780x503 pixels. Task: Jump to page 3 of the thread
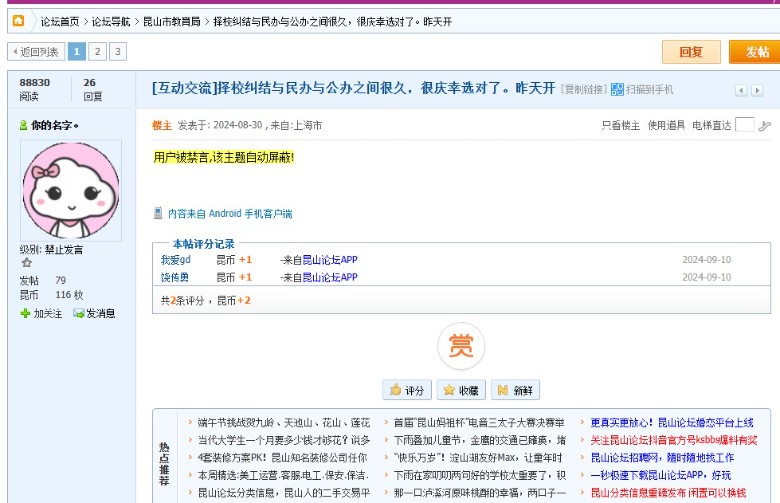(118, 51)
